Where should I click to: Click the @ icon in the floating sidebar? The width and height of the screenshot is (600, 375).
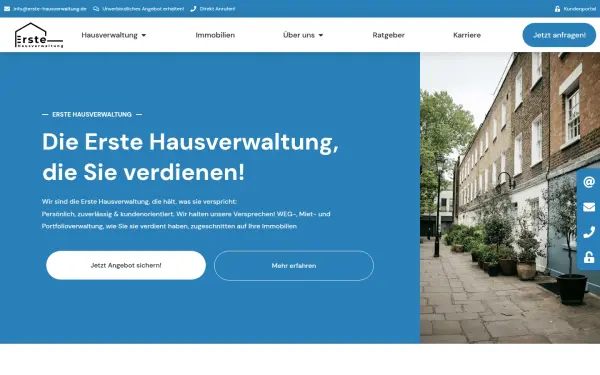point(589,182)
